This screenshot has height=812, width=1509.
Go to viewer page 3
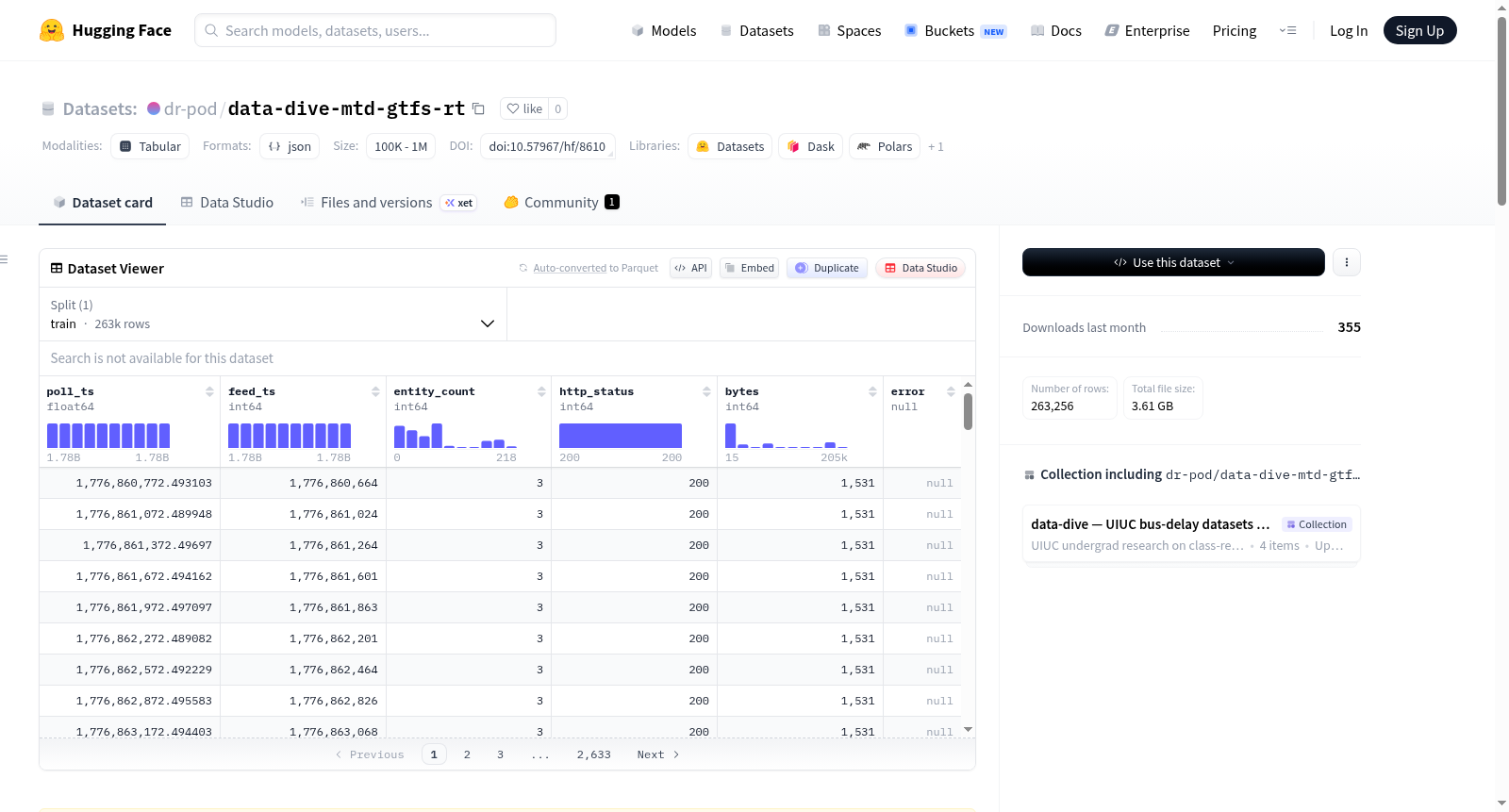click(x=500, y=754)
